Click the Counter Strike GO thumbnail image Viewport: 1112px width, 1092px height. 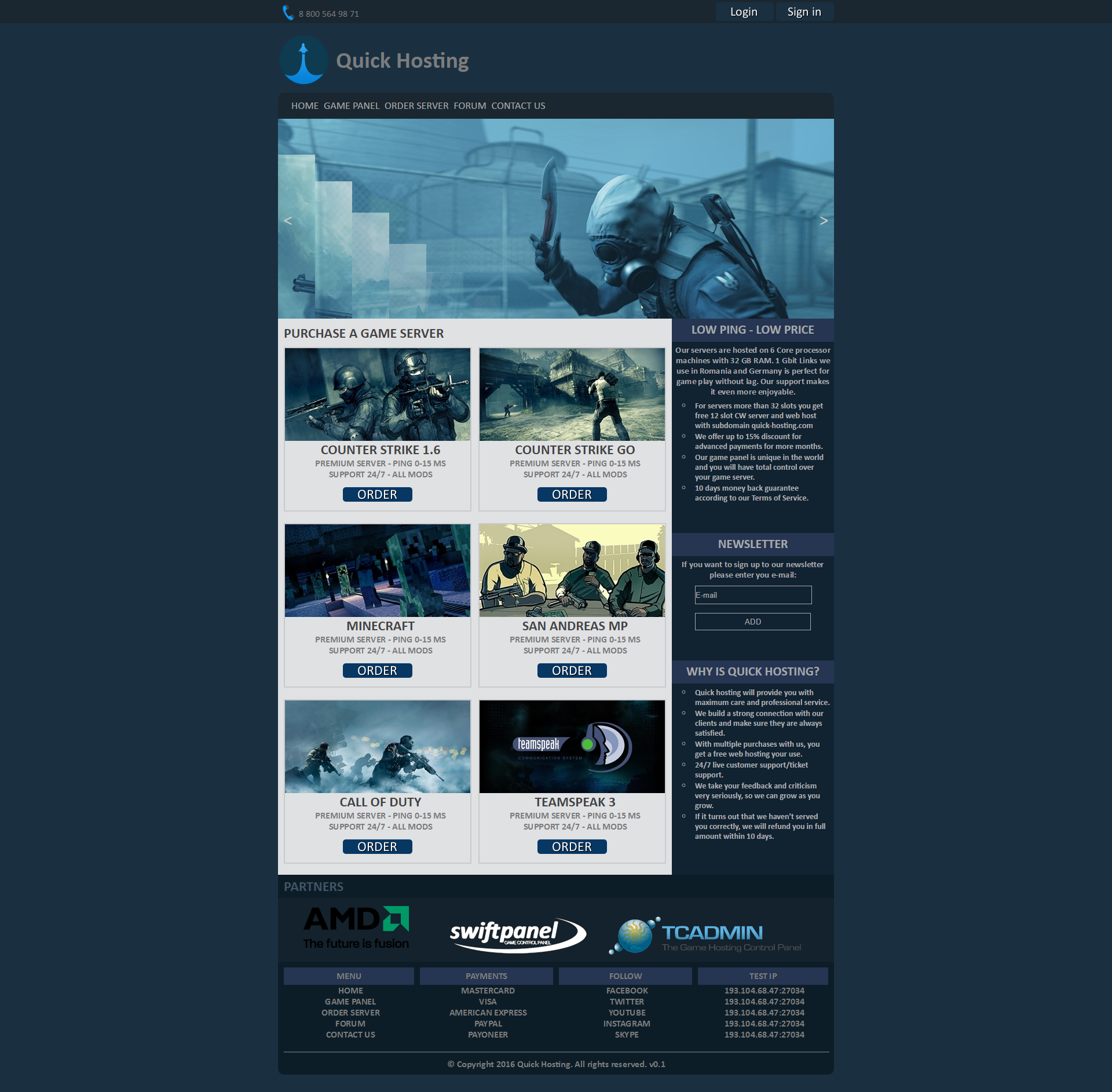(572, 395)
